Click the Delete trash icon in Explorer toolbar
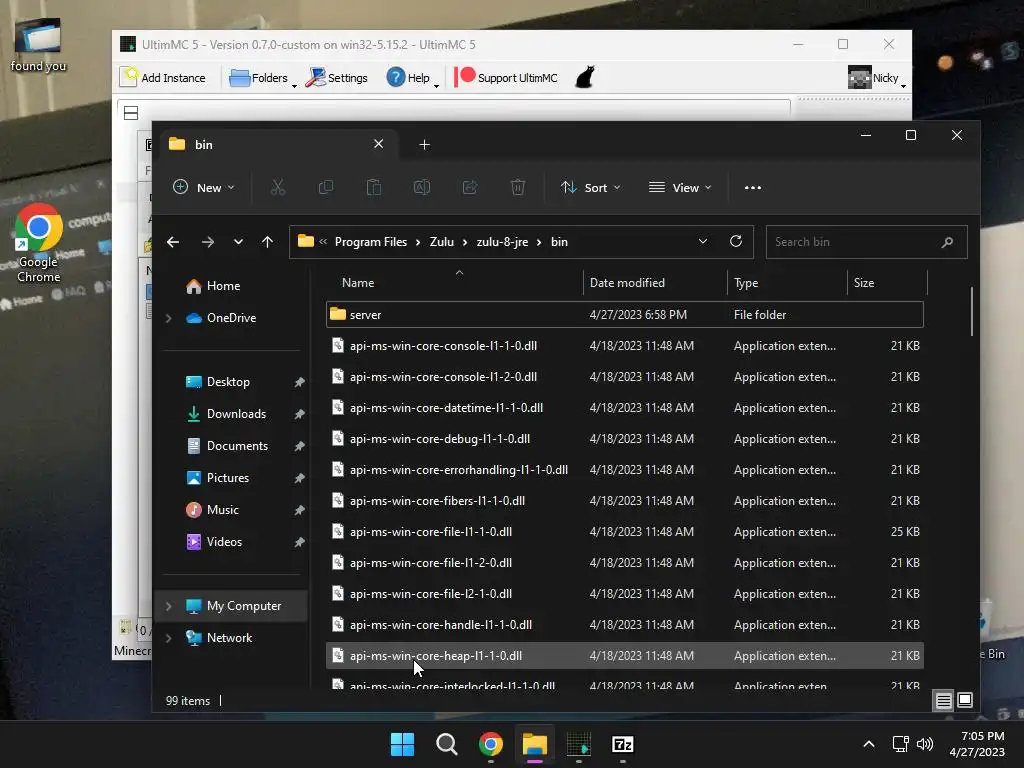The image size is (1024, 768). [518, 188]
